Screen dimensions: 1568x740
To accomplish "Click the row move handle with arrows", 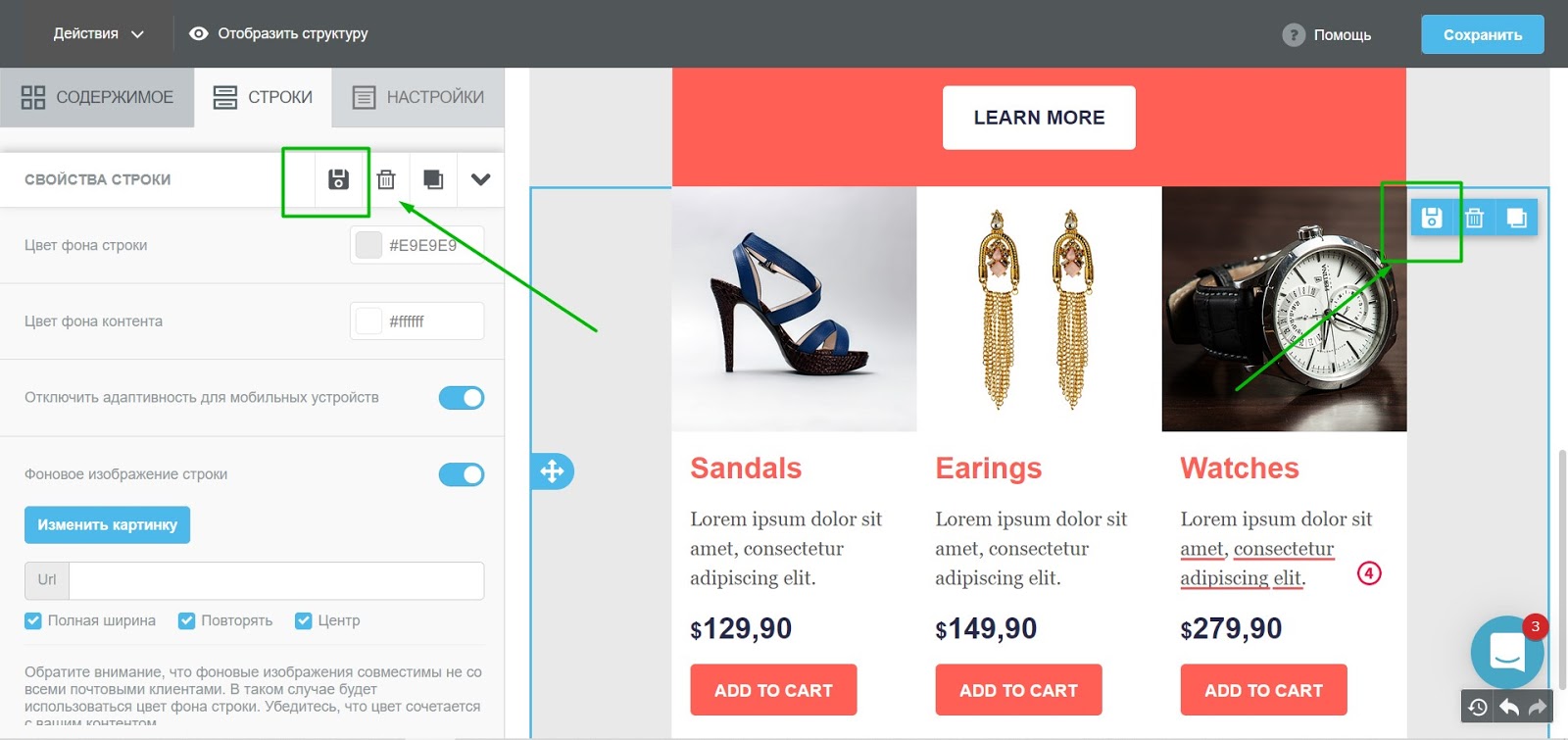I will [552, 471].
